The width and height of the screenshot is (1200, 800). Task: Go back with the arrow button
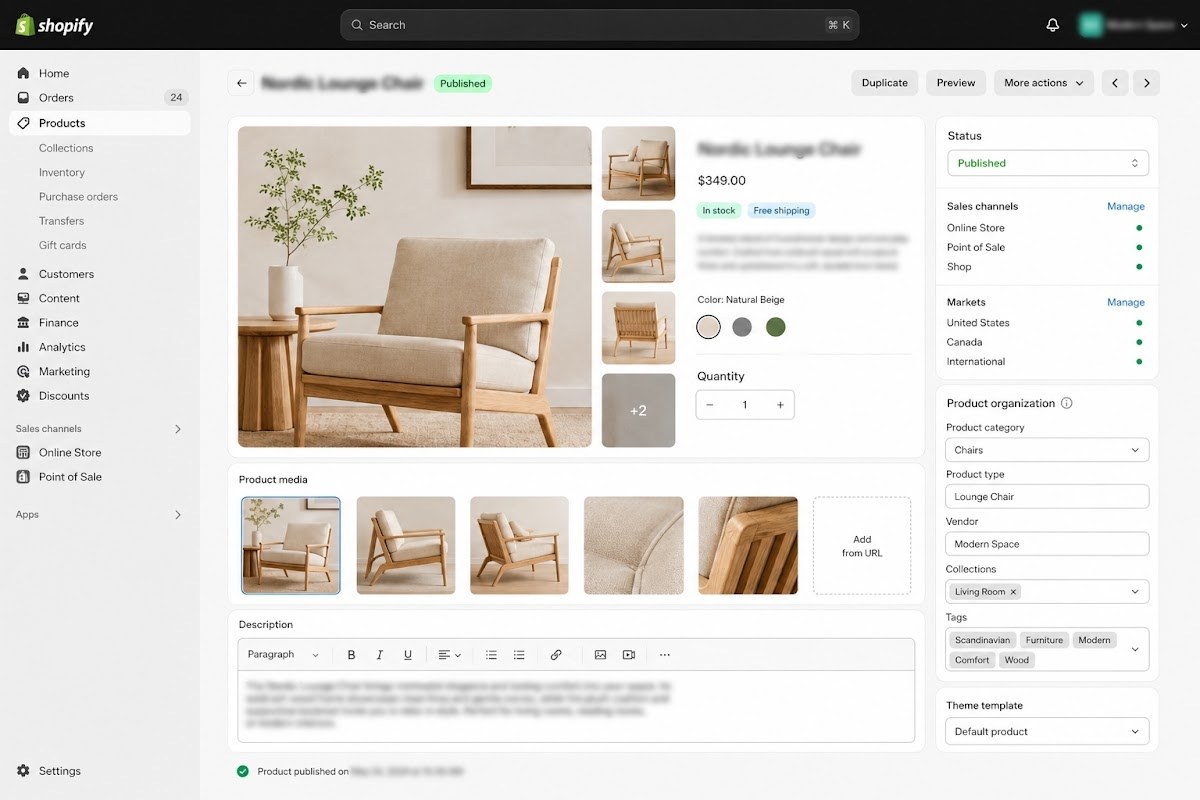[240, 83]
